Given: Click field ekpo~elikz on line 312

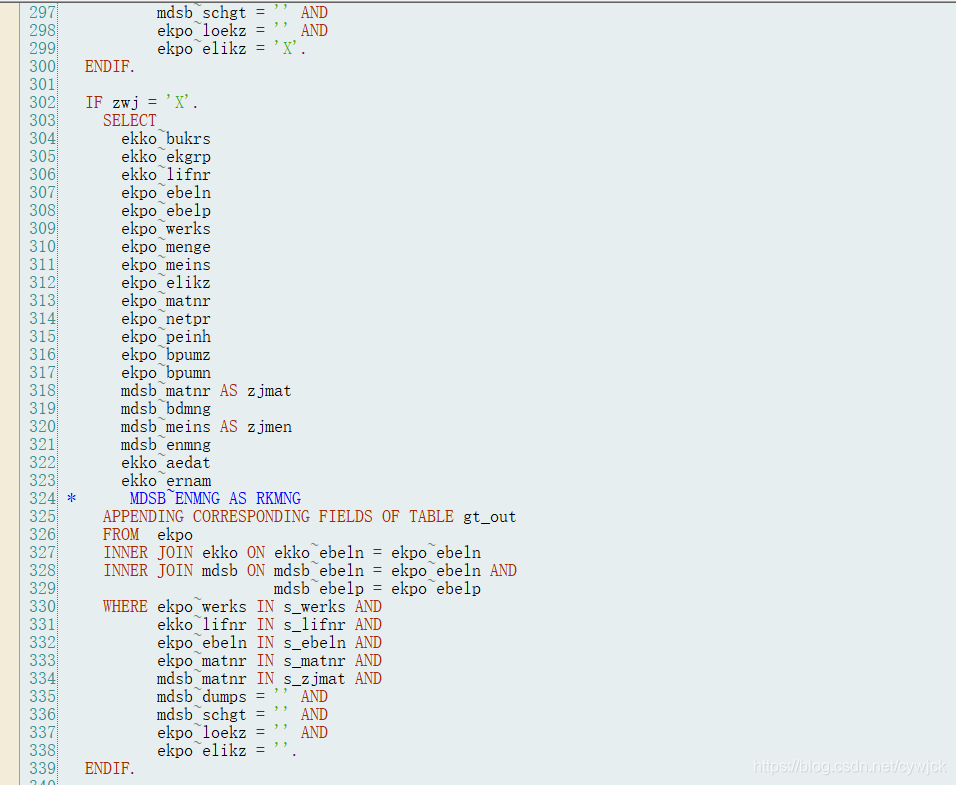Looking at the screenshot, I should click(166, 283).
